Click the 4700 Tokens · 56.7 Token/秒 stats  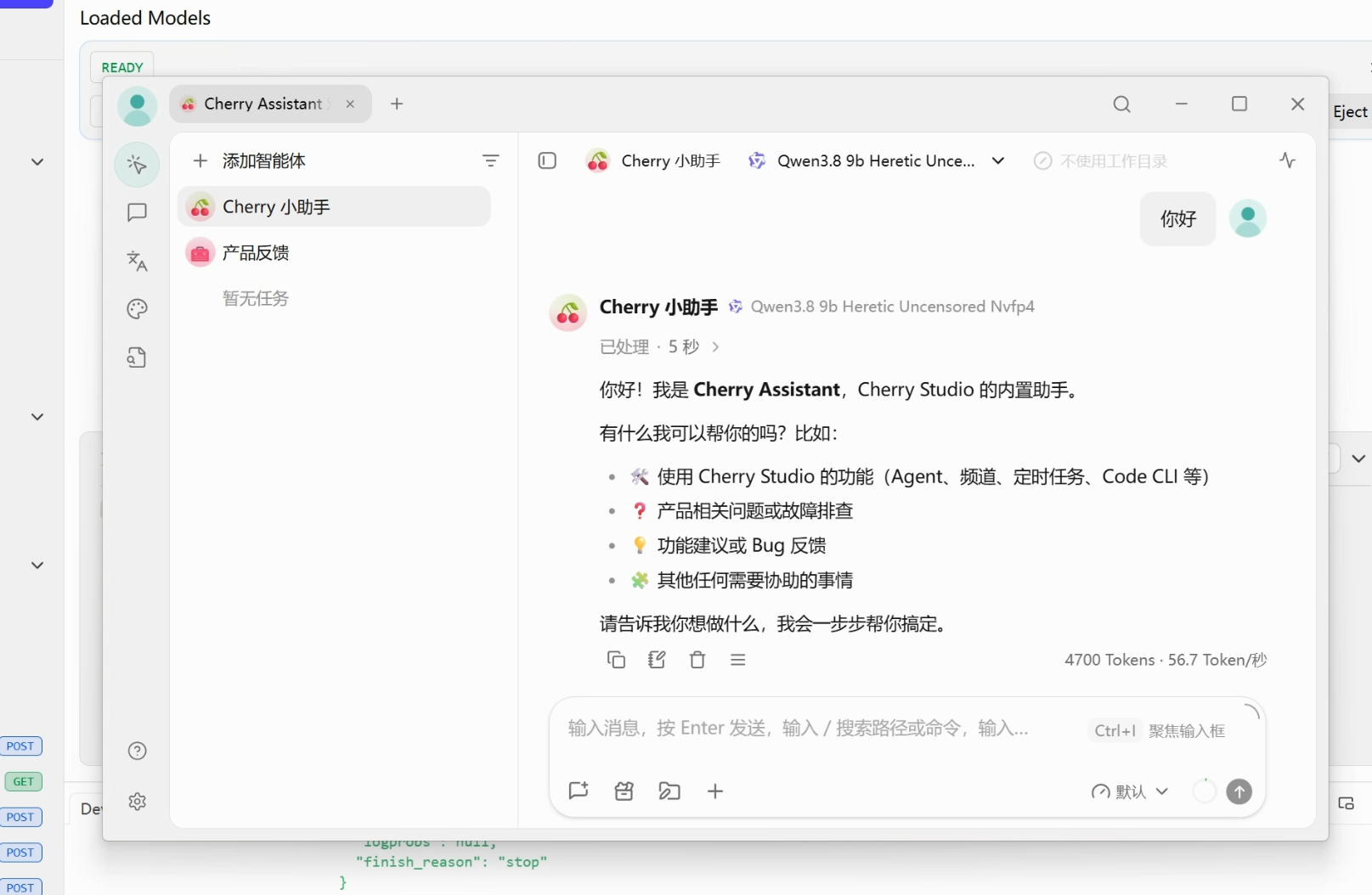point(1166,660)
